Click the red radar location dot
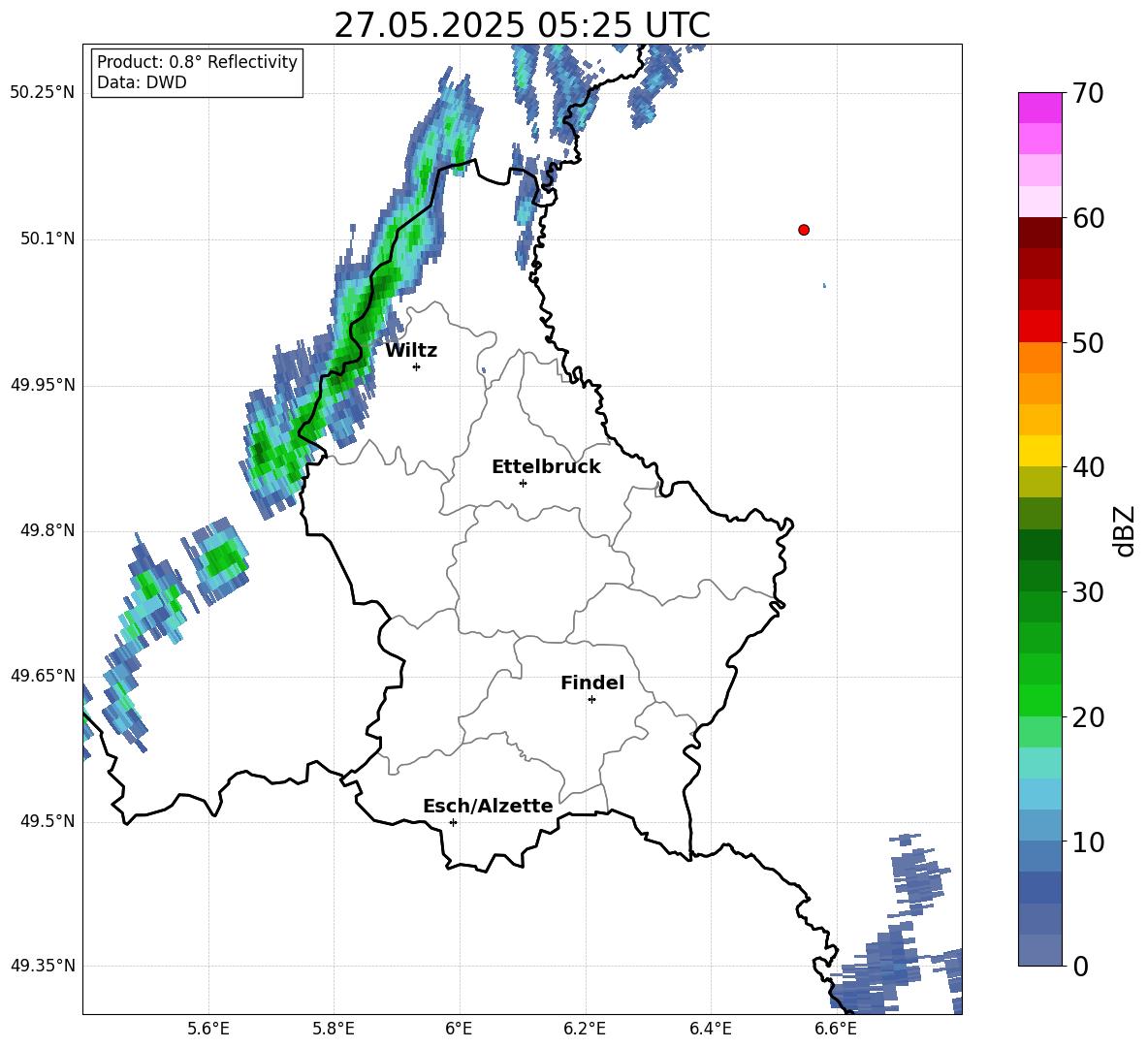 tap(804, 230)
